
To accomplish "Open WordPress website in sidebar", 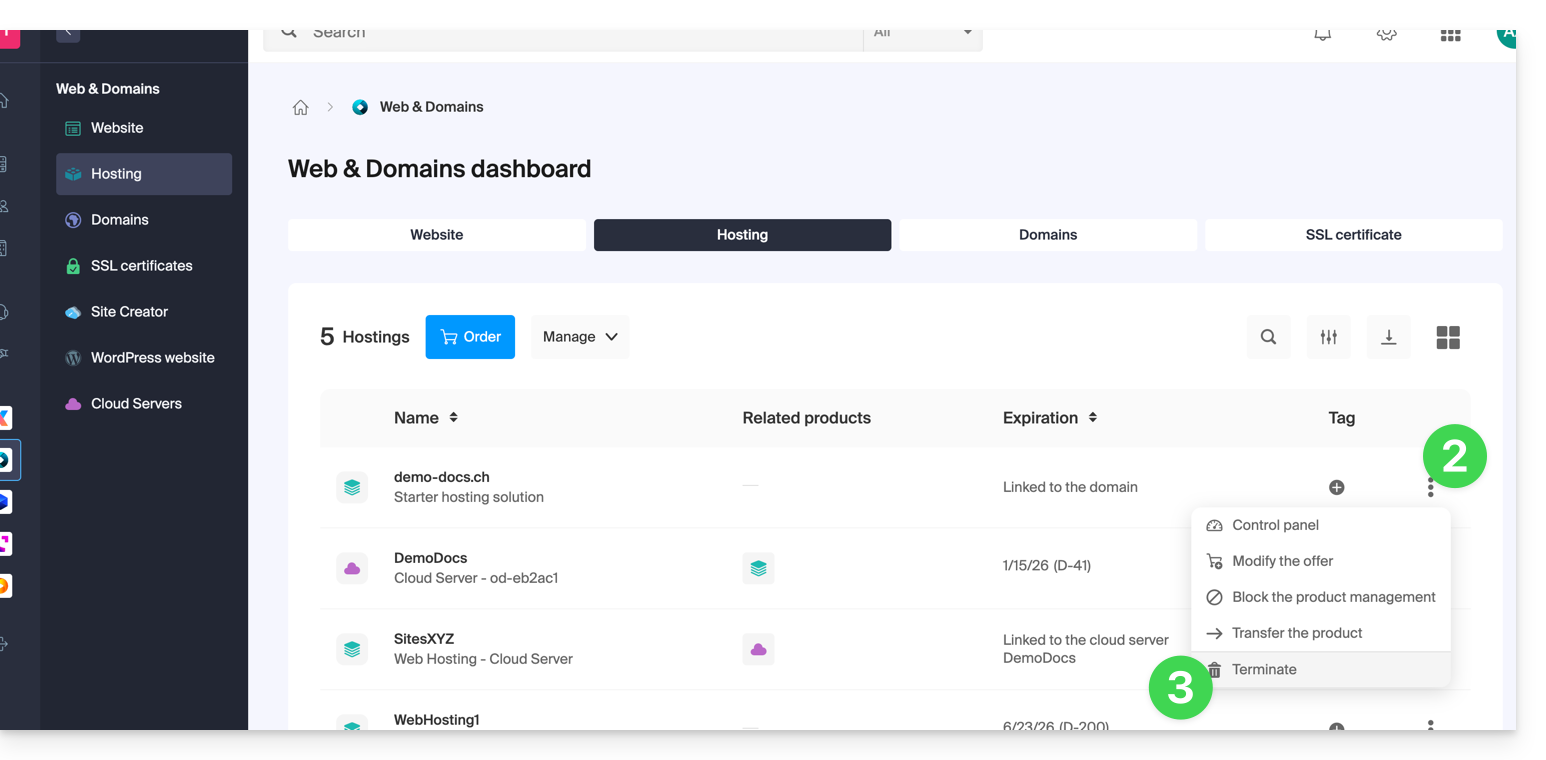I will (152, 358).
